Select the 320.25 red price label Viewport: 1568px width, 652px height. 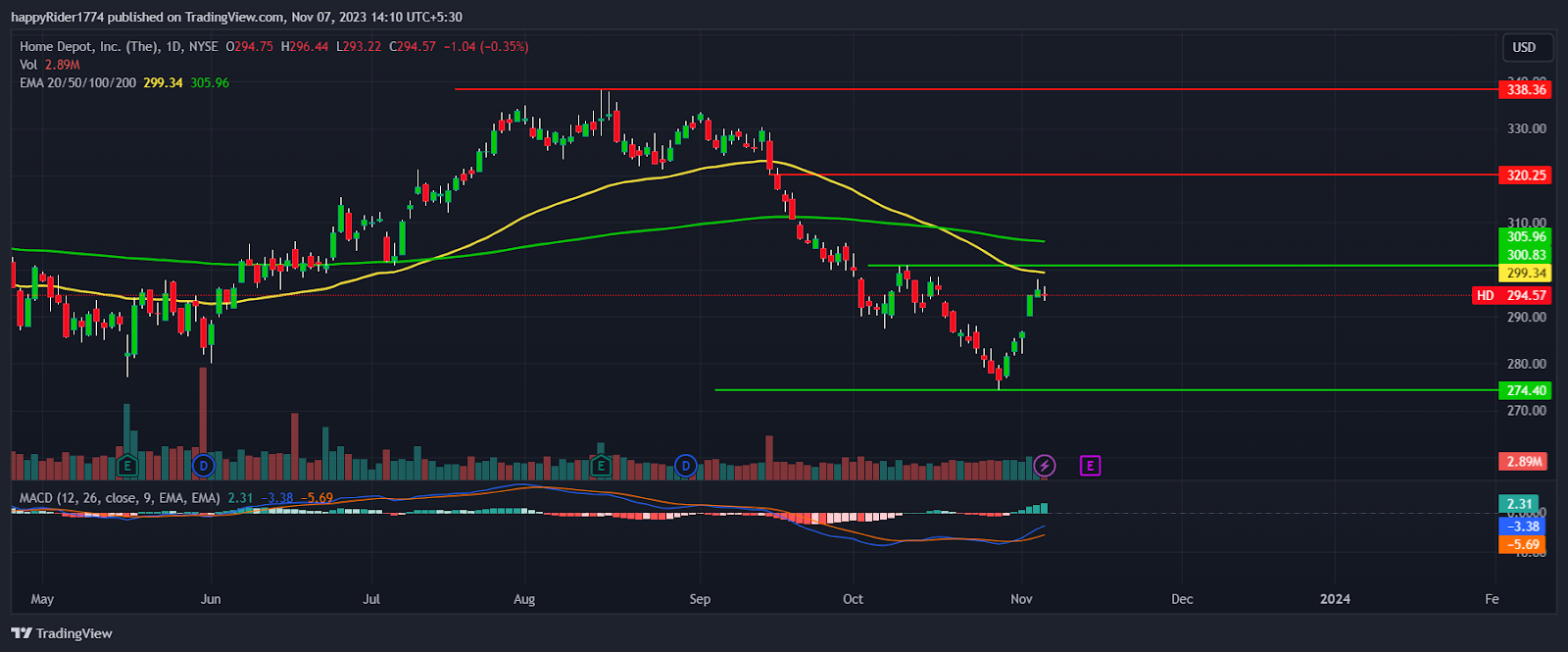pyautogui.click(x=1526, y=176)
